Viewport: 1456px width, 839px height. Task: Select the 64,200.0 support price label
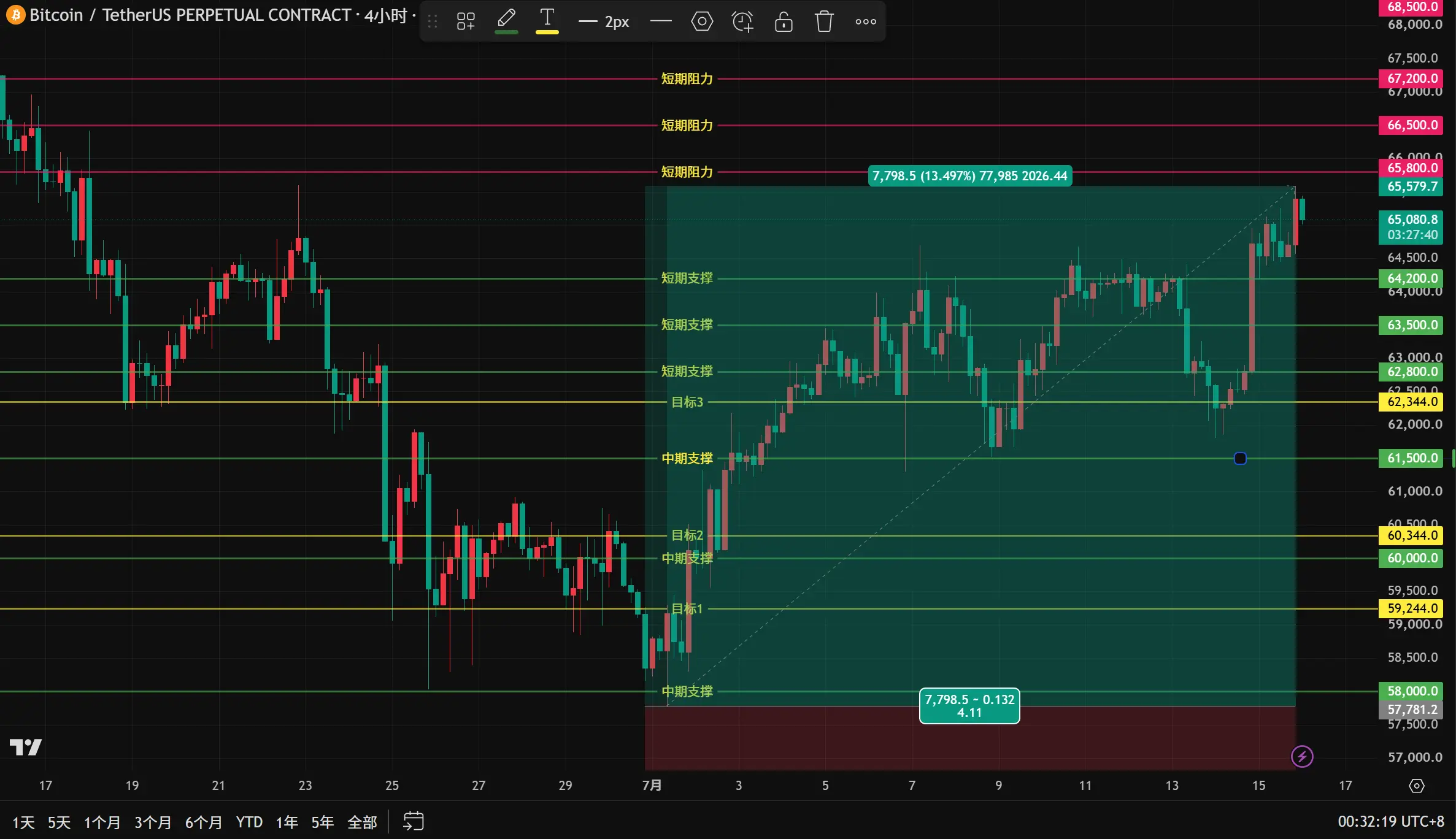tap(1412, 278)
